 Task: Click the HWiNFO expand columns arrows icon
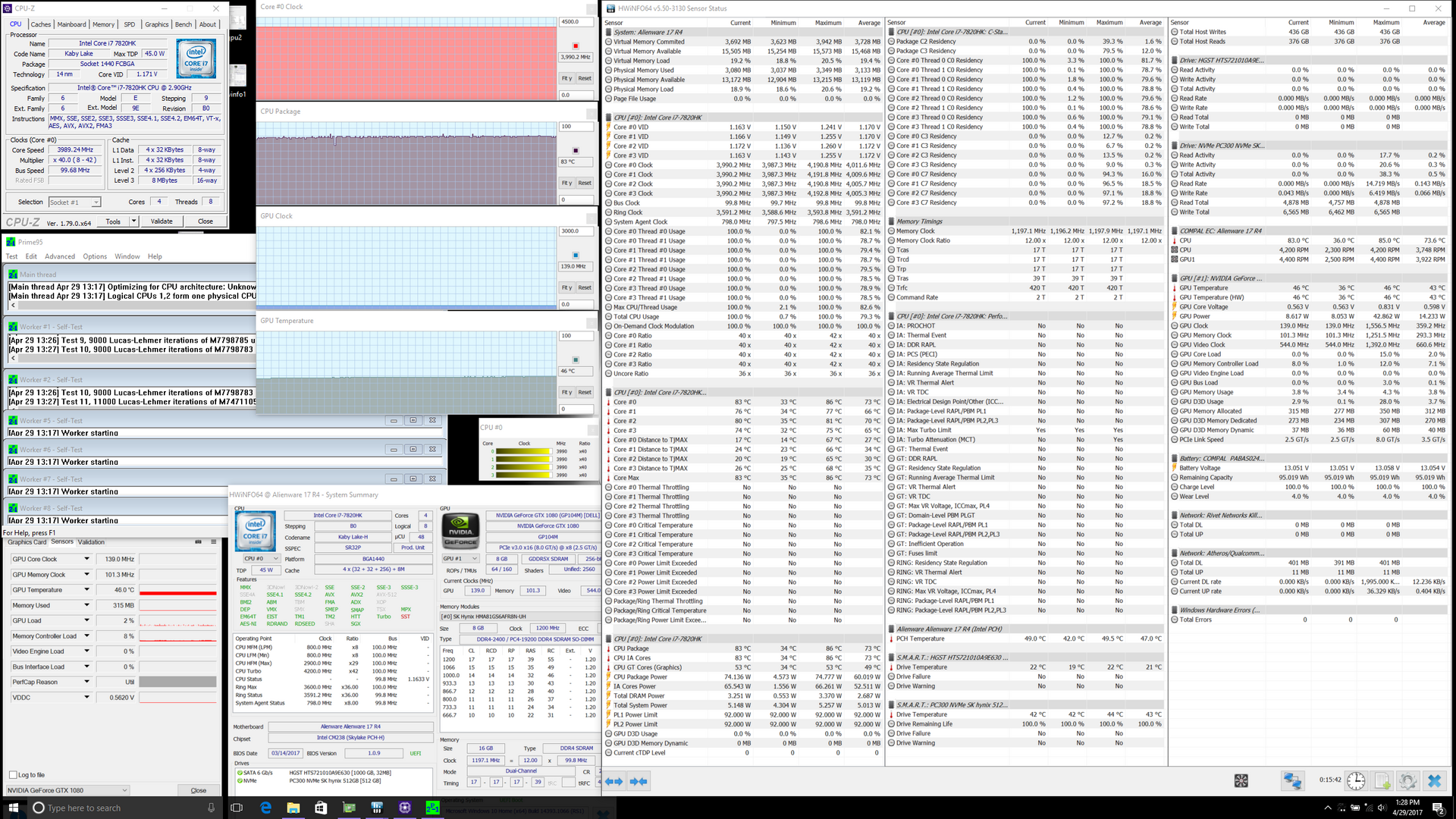pyautogui.click(x=614, y=781)
